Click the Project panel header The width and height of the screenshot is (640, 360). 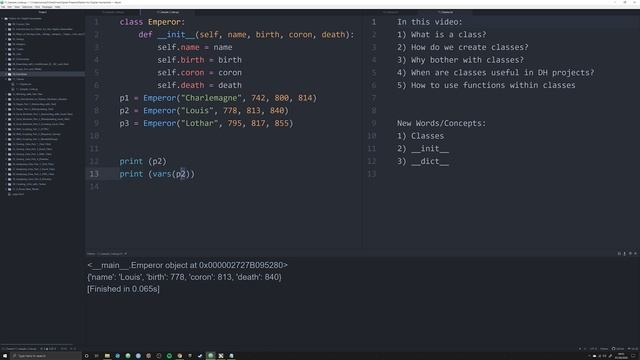[x=42, y=12]
